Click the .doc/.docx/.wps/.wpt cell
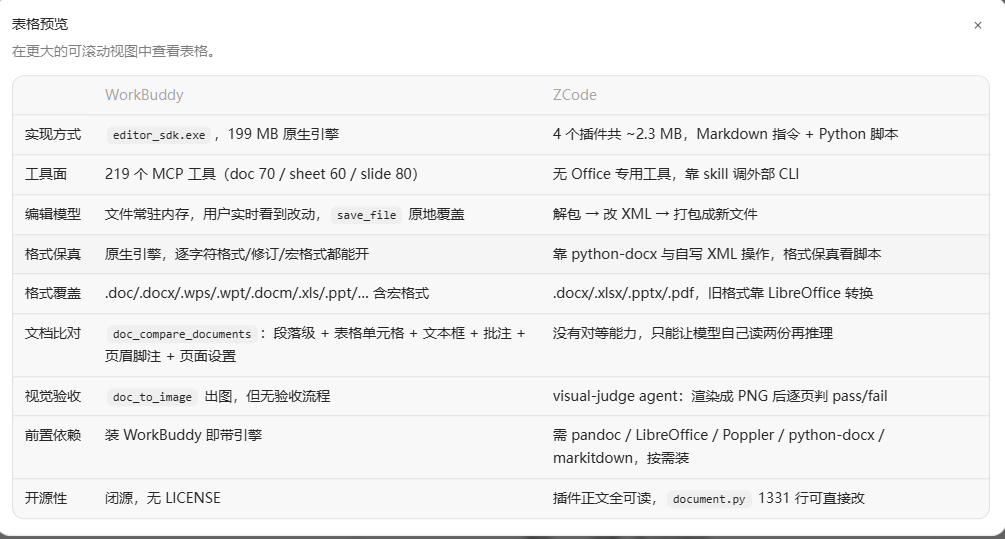The image size is (1005, 539). [267, 294]
